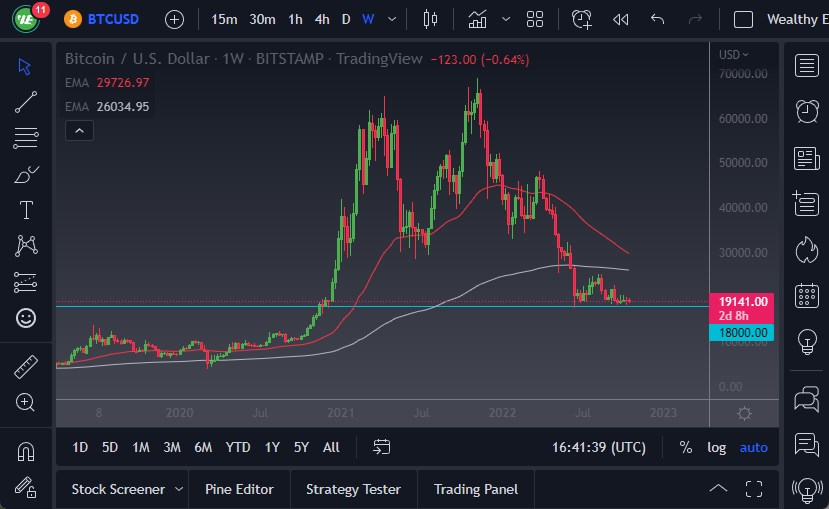Collapse the EMA indicator legend
This screenshot has height=509, width=829.
(x=80, y=130)
